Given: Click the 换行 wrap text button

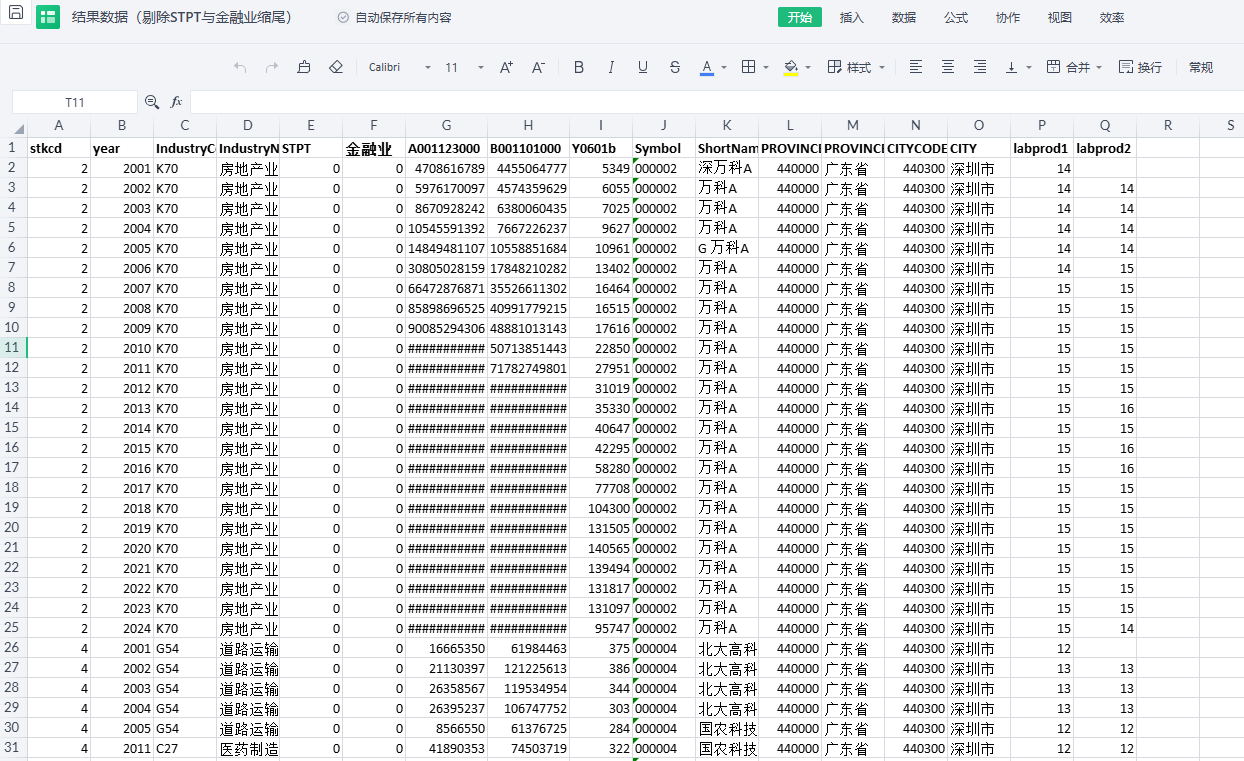Looking at the screenshot, I should [1140, 67].
